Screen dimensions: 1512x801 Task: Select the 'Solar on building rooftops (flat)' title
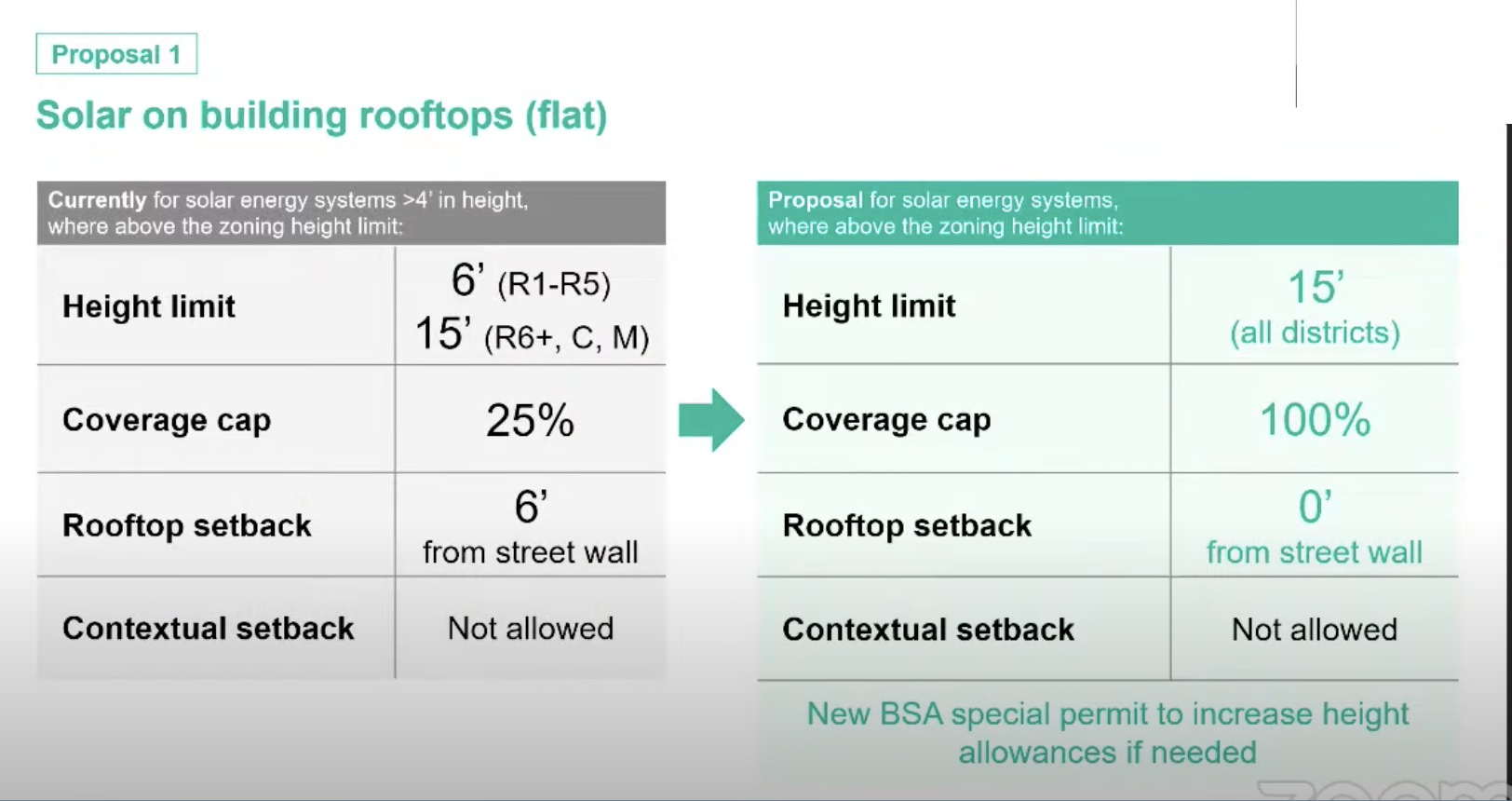coord(321,115)
